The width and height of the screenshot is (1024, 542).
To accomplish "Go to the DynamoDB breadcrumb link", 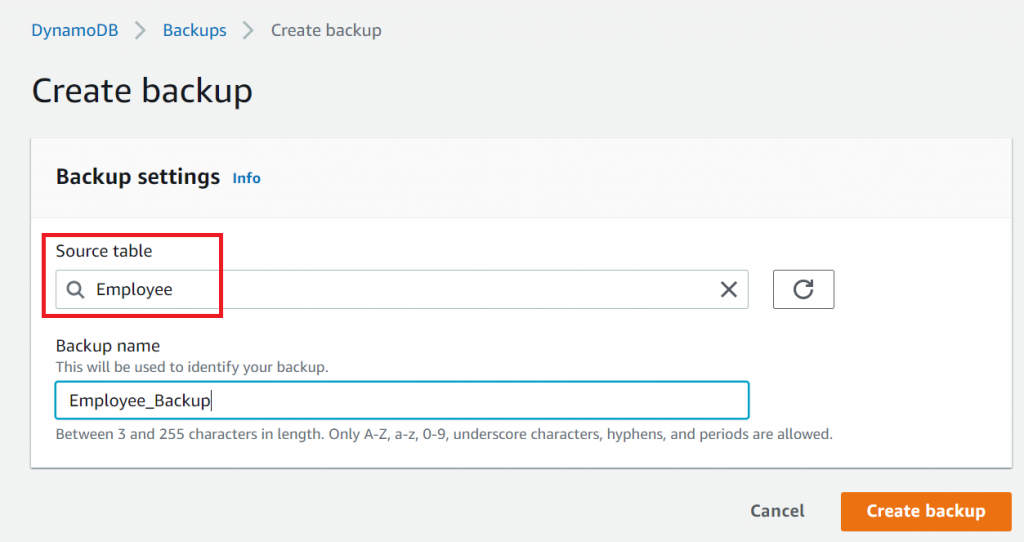I will point(75,30).
